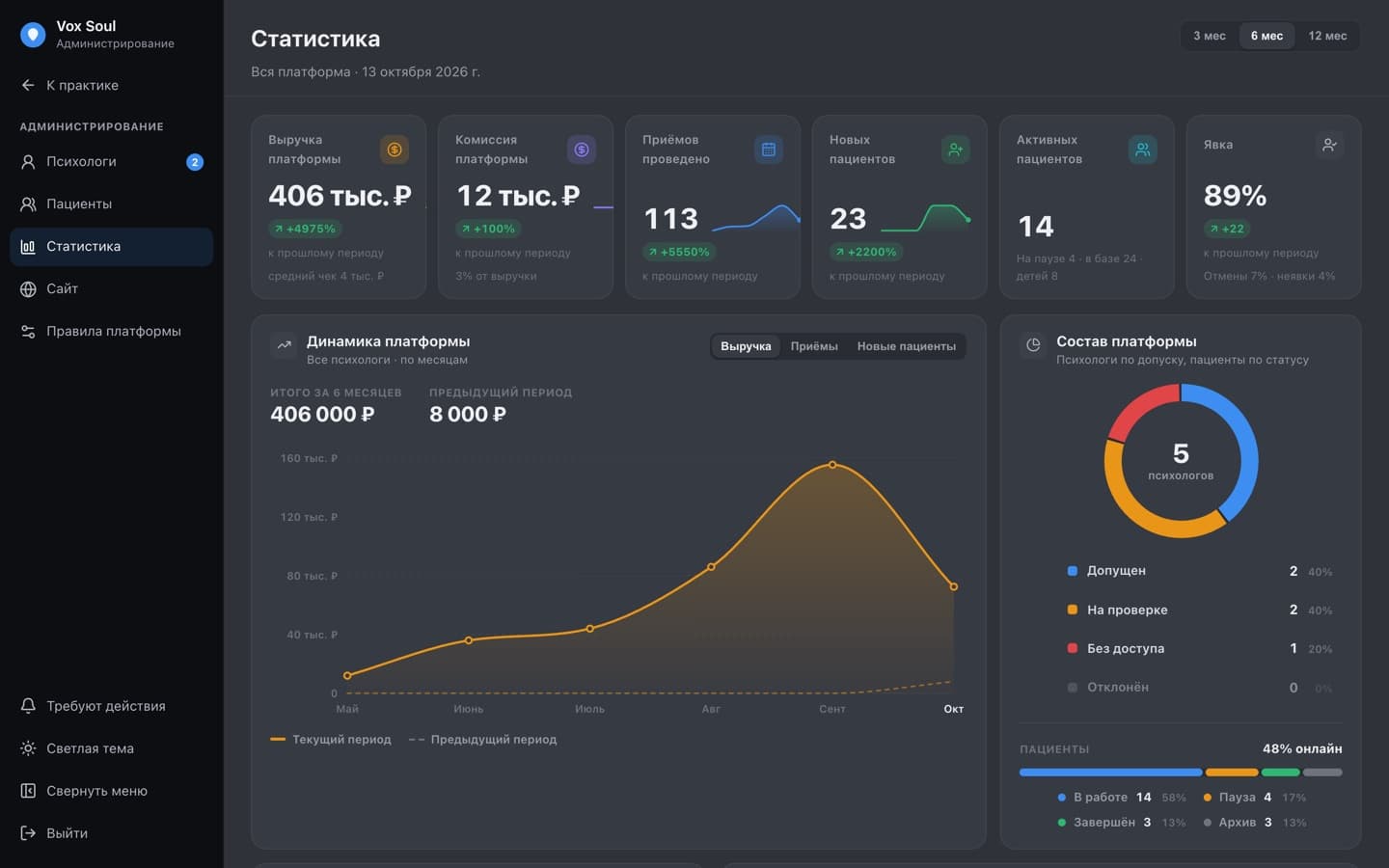The height and width of the screenshot is (868, 1389).
Task: Click the add-user icon on Новых пациентов card
Action: coord(956,149)
